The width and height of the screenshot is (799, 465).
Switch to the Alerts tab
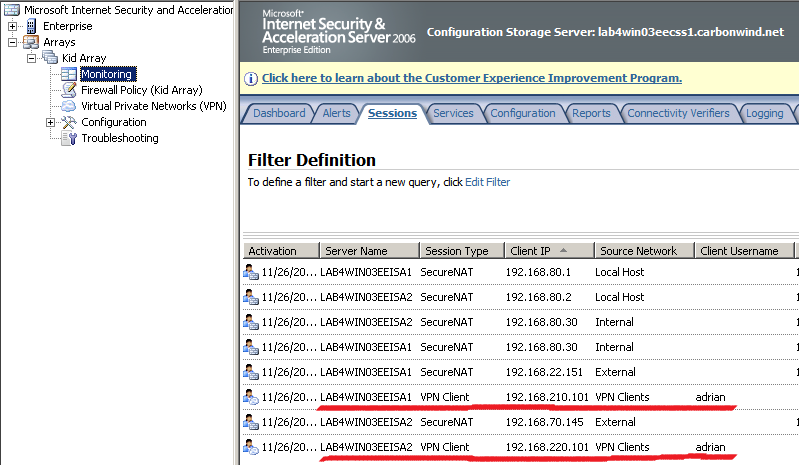pos(336,113)
